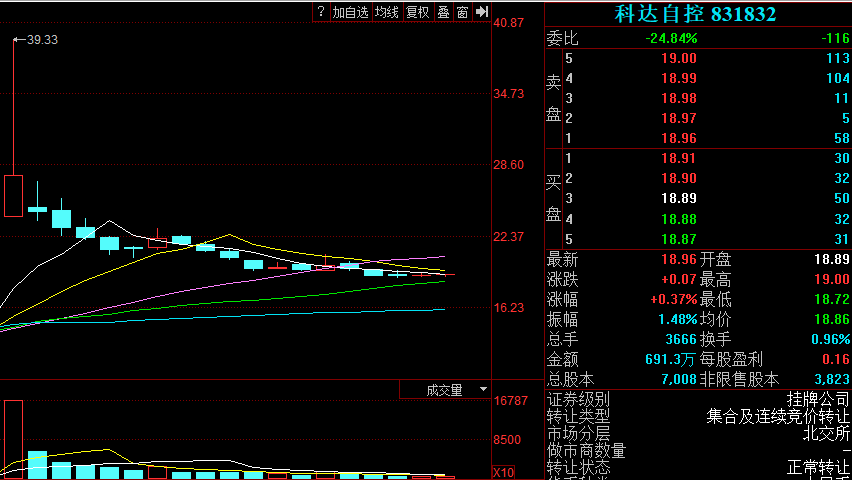Select sell level 5 price 19.00
This screenshot has width=852, height=480.
point(678,58)
